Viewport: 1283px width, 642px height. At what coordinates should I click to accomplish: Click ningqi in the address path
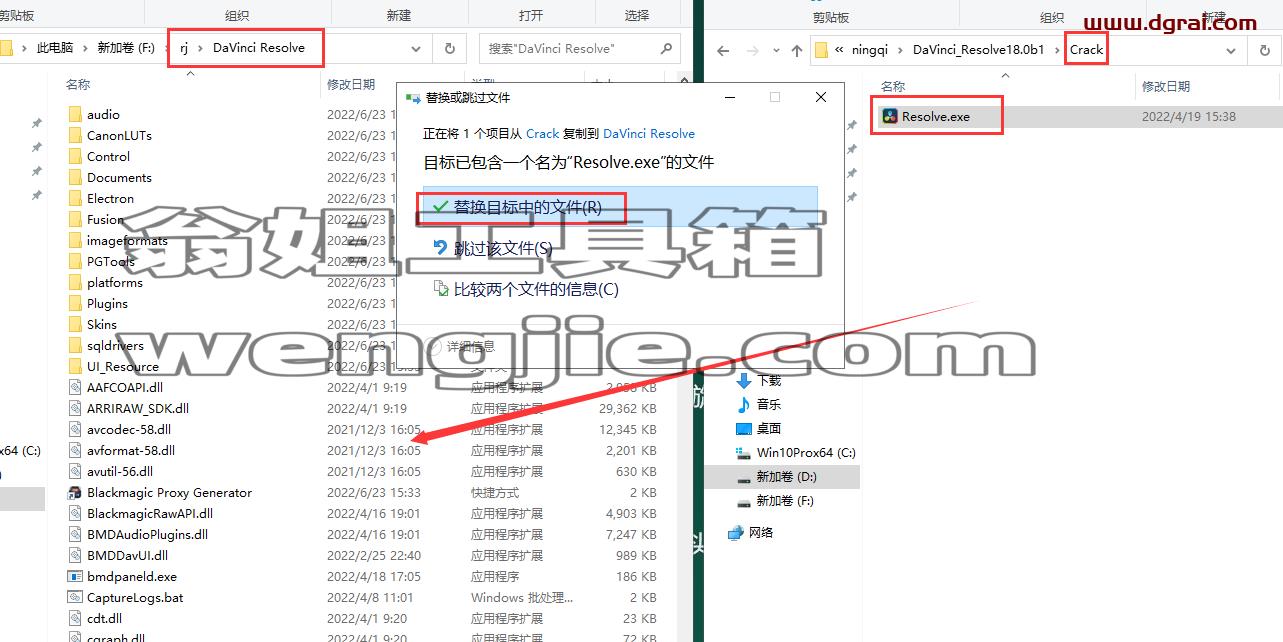[x=870, y=49]
